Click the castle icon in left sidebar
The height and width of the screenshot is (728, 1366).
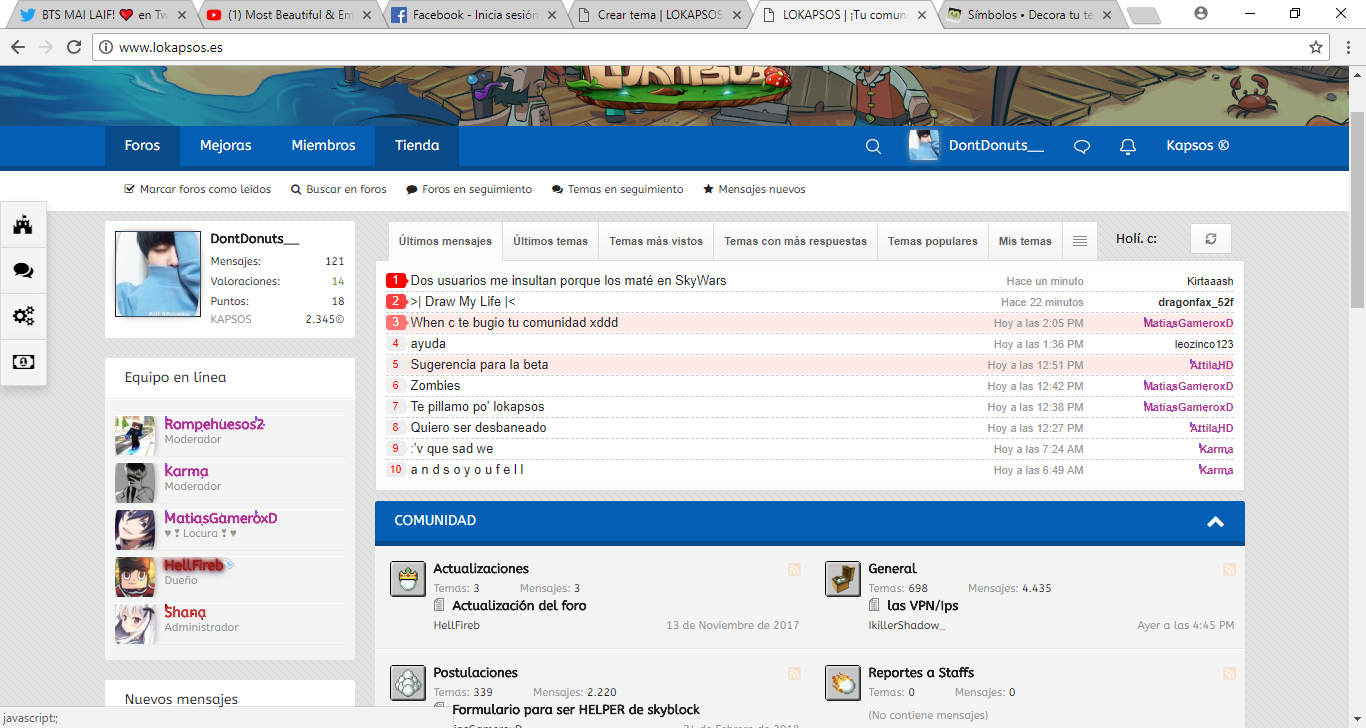click(x=23, y=226)
